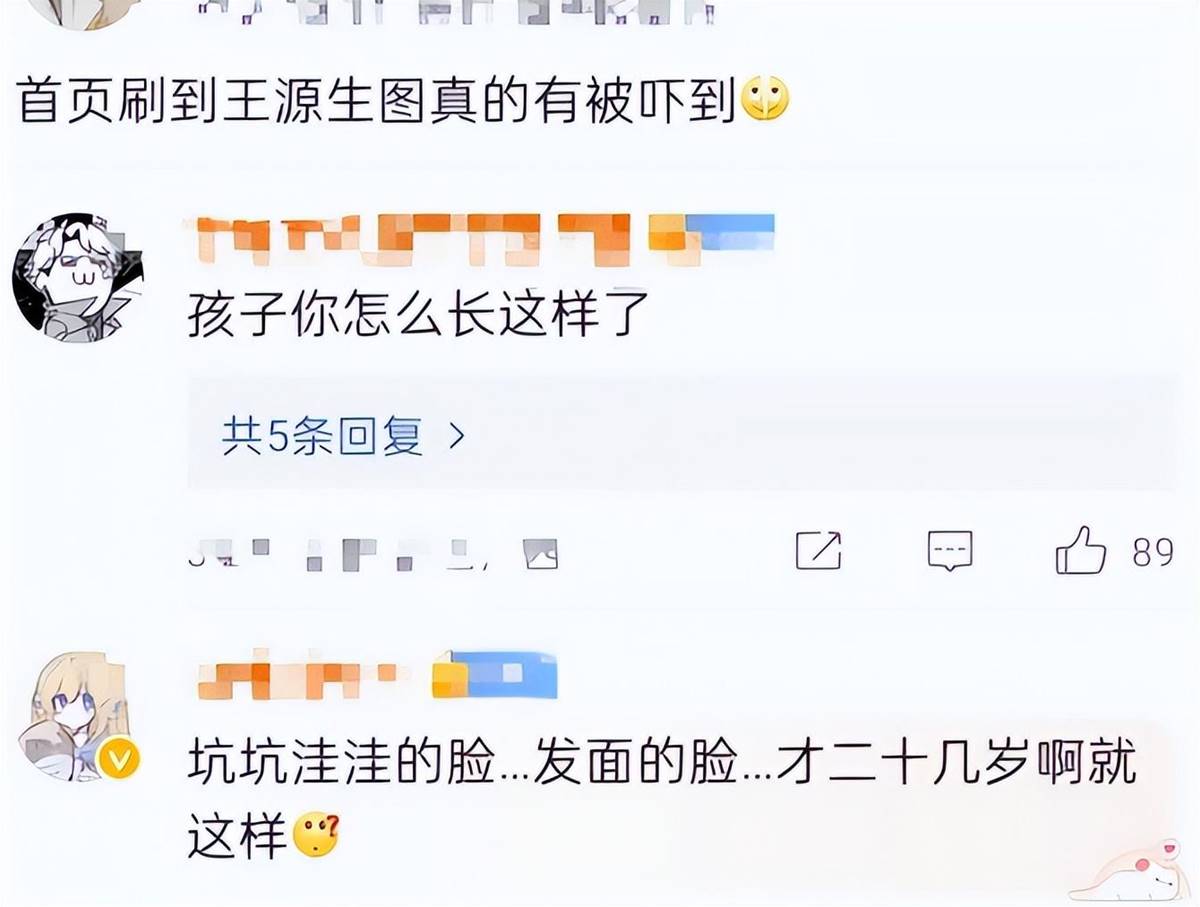Click the yellow V verified badge
Screen dimensions: 1200x907
(x=119, y=761)
